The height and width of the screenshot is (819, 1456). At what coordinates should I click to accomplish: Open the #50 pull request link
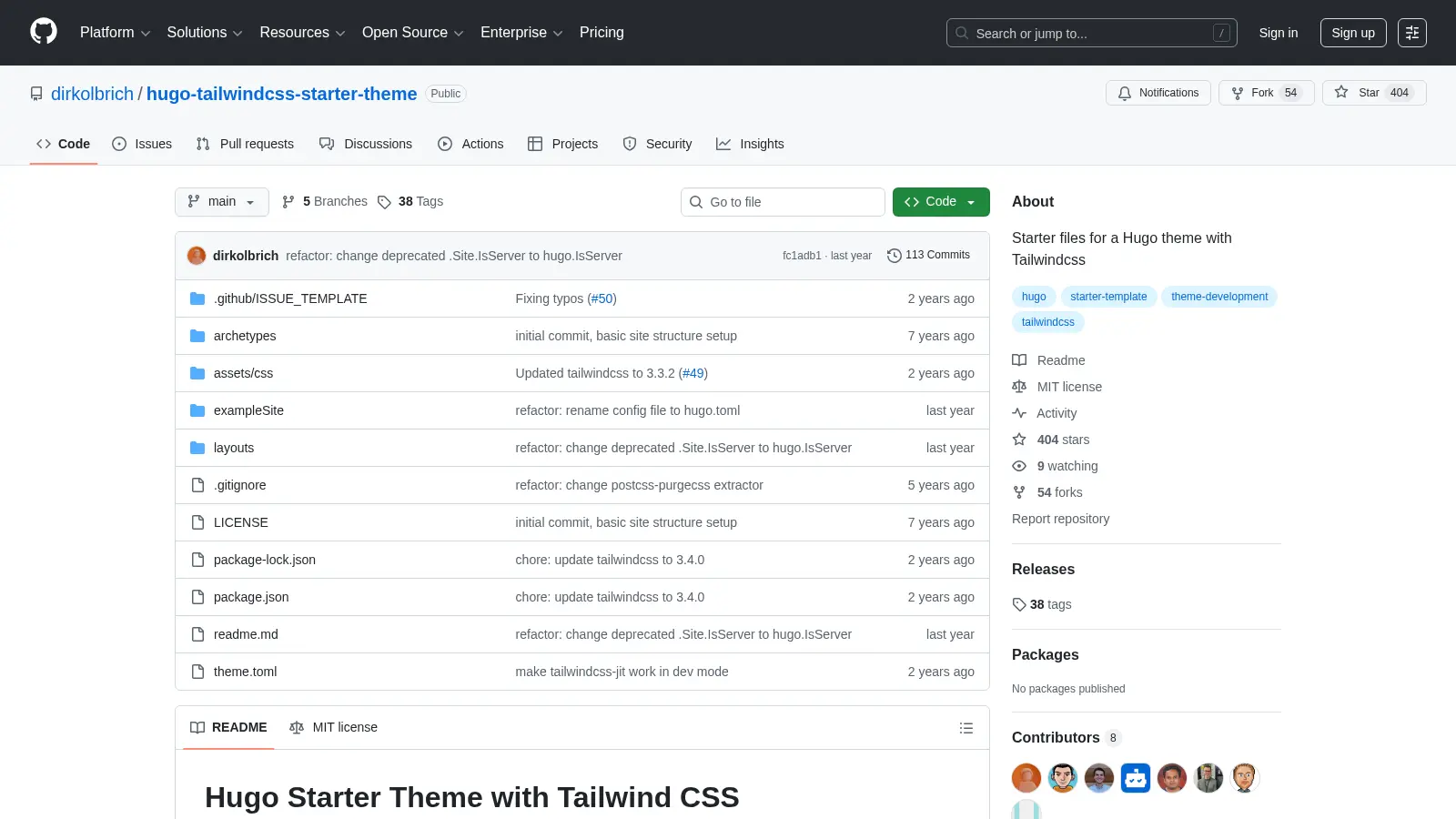pyautogui.click(x=602, y=298)
